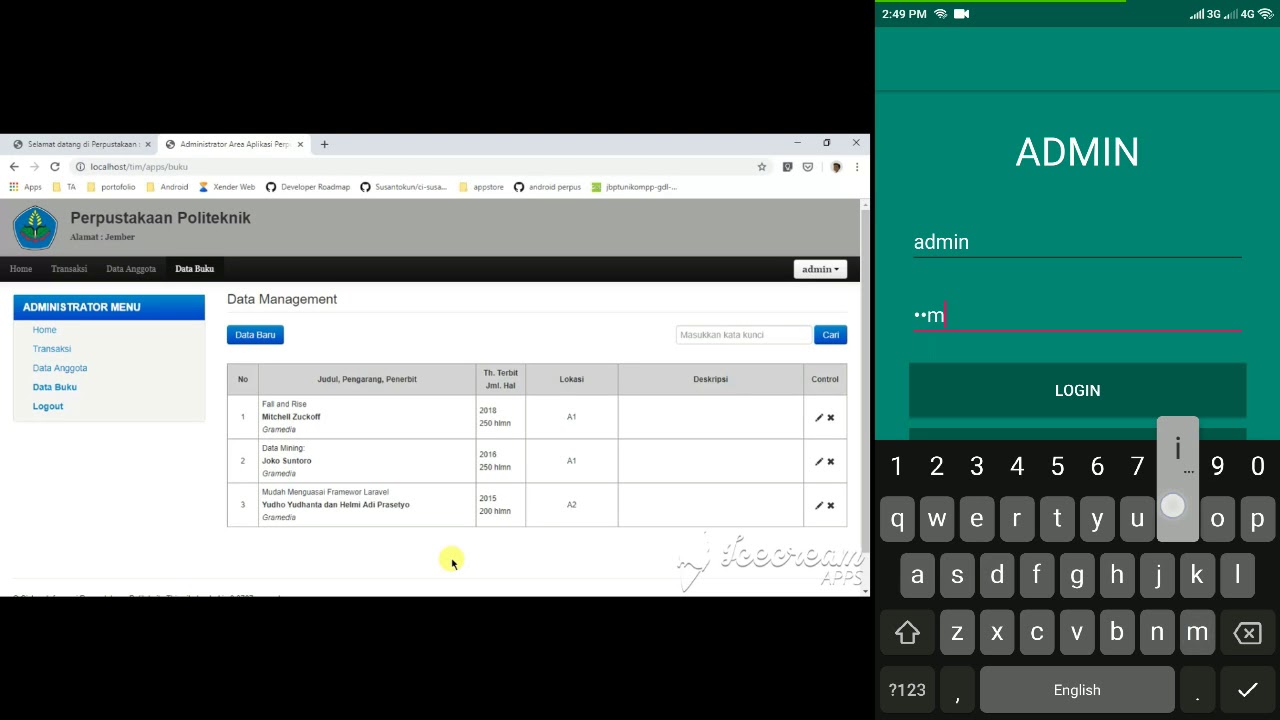Click the browser address bar URL
The width and height of the screenshot is (1280, 720).
pos(139,167)
